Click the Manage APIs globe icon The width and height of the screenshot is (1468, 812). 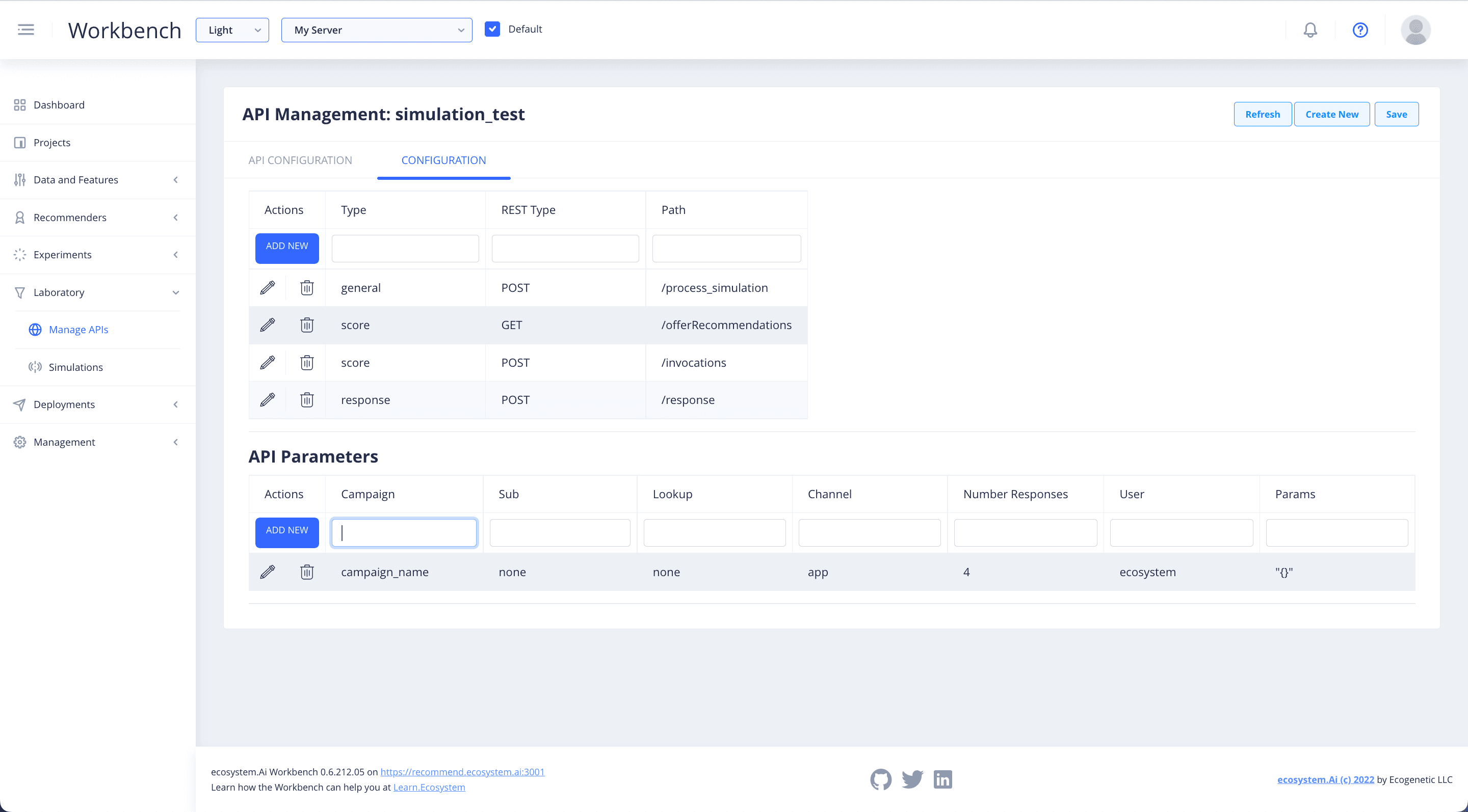point(35,329)
